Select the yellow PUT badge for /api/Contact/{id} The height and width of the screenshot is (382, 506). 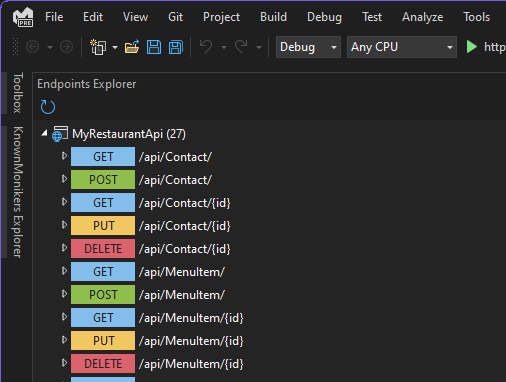[x=103, y=226]
